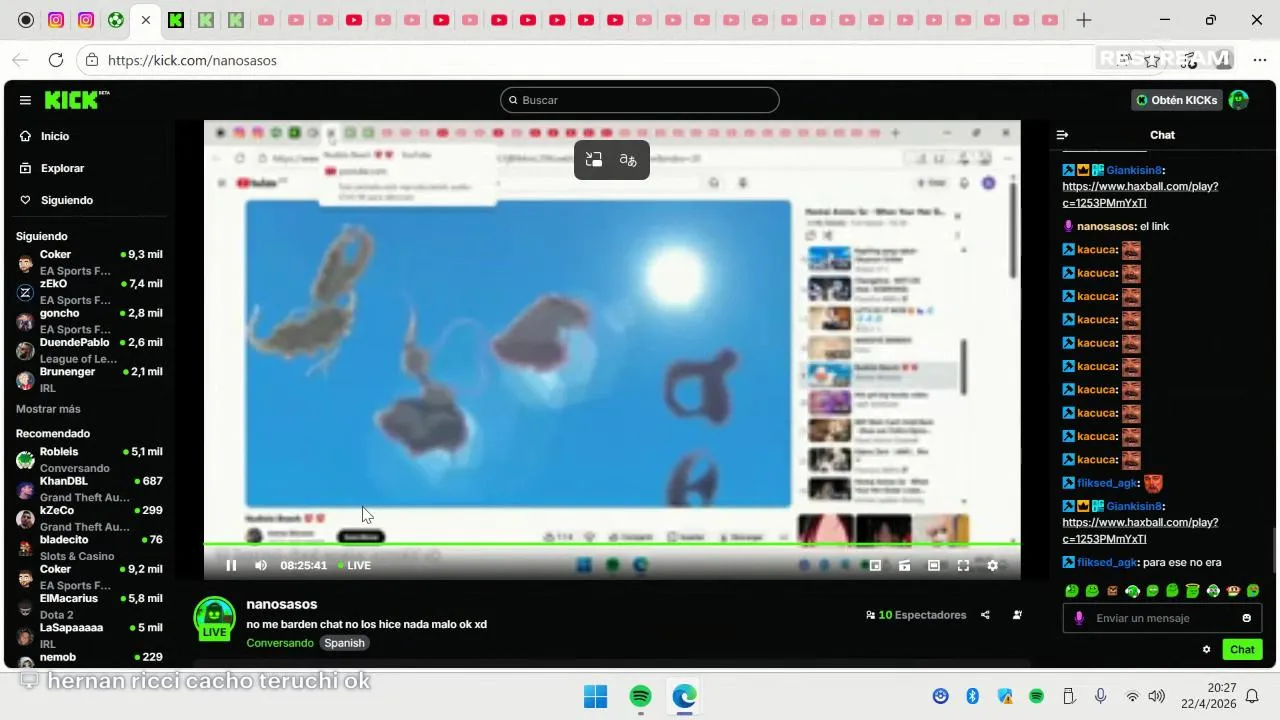Reload the page in browser

pos(56,60)
